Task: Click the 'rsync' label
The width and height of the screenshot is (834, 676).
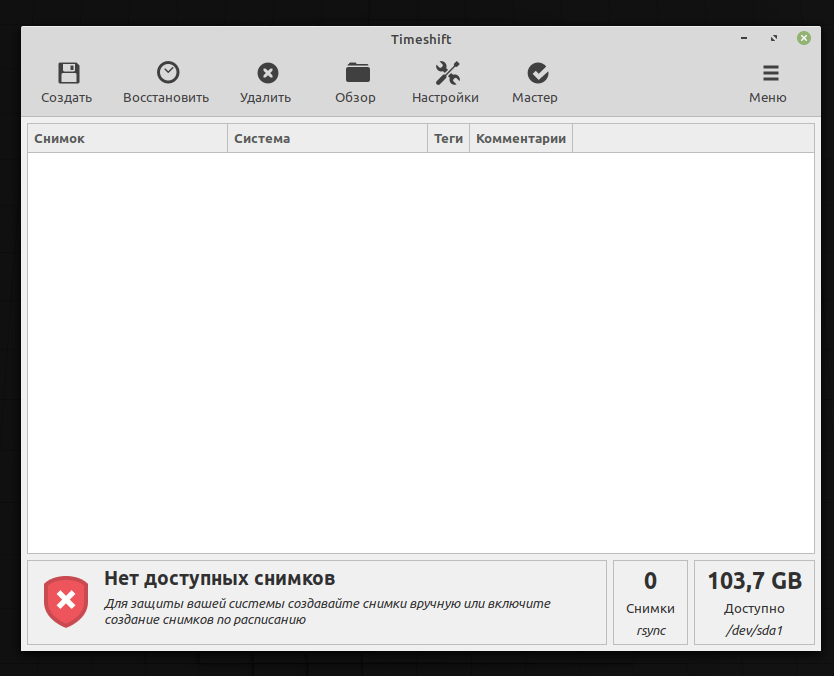Action: 650,631
